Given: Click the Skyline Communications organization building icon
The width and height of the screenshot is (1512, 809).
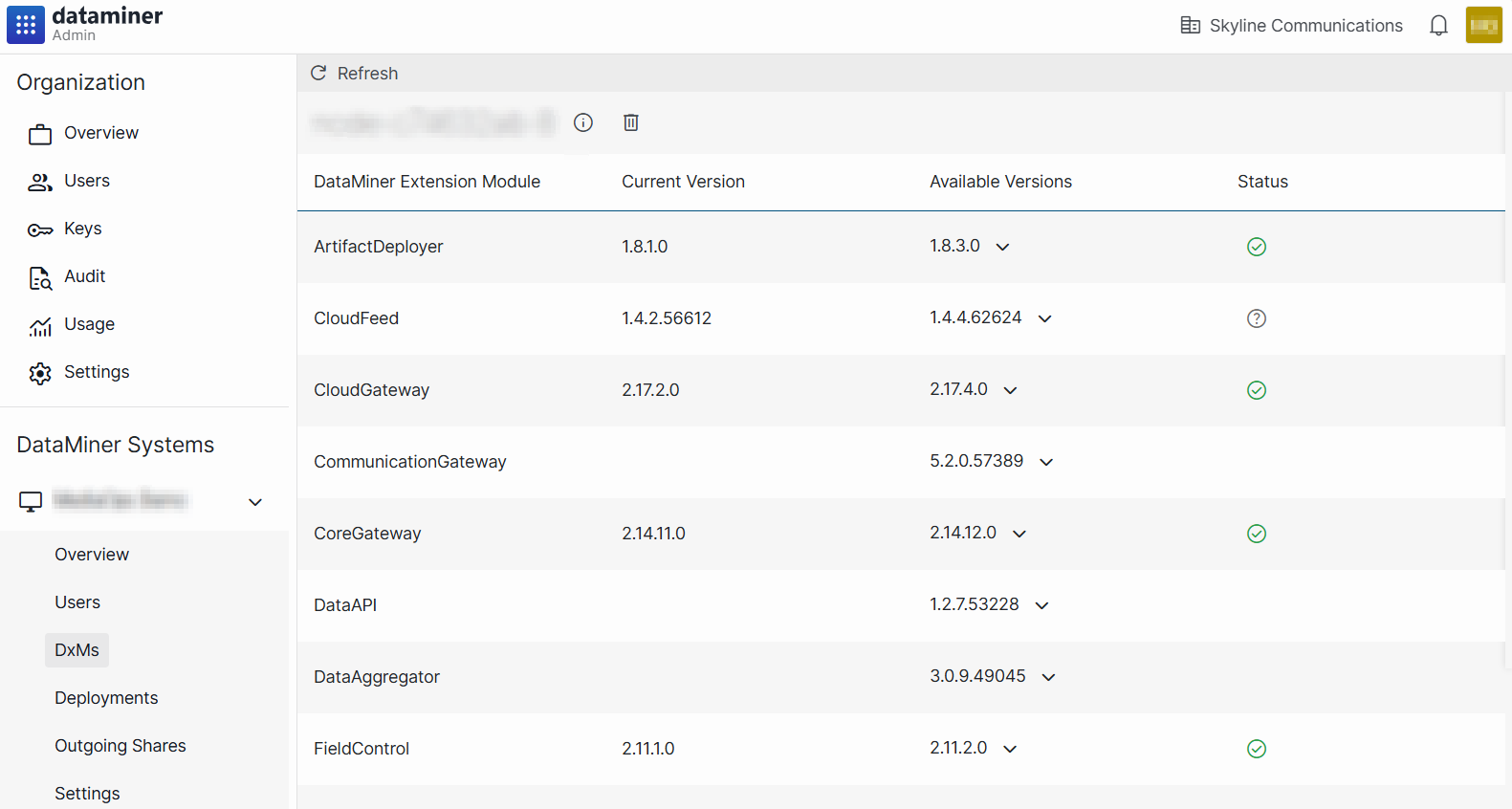Looking at the screenshot, I should 1191,26.
